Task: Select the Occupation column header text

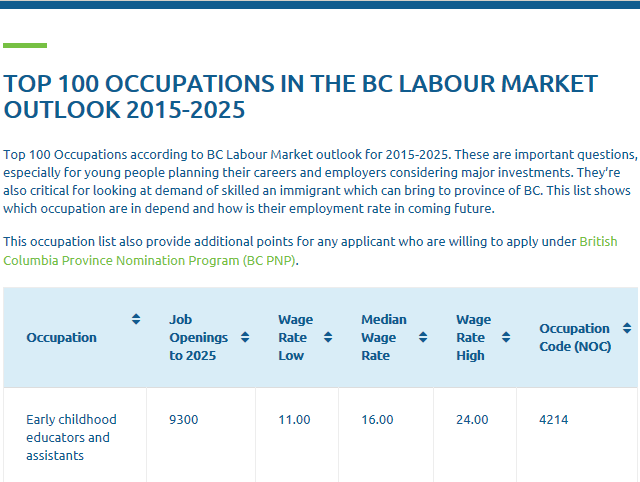Action: click(62, 338)
